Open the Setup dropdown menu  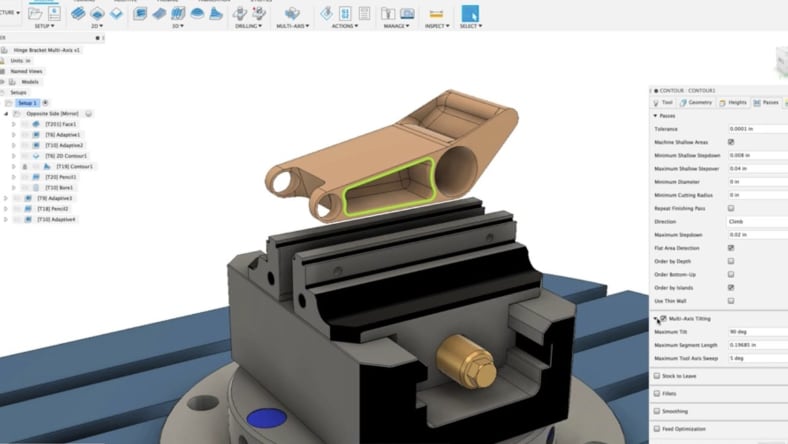(44, 26)
